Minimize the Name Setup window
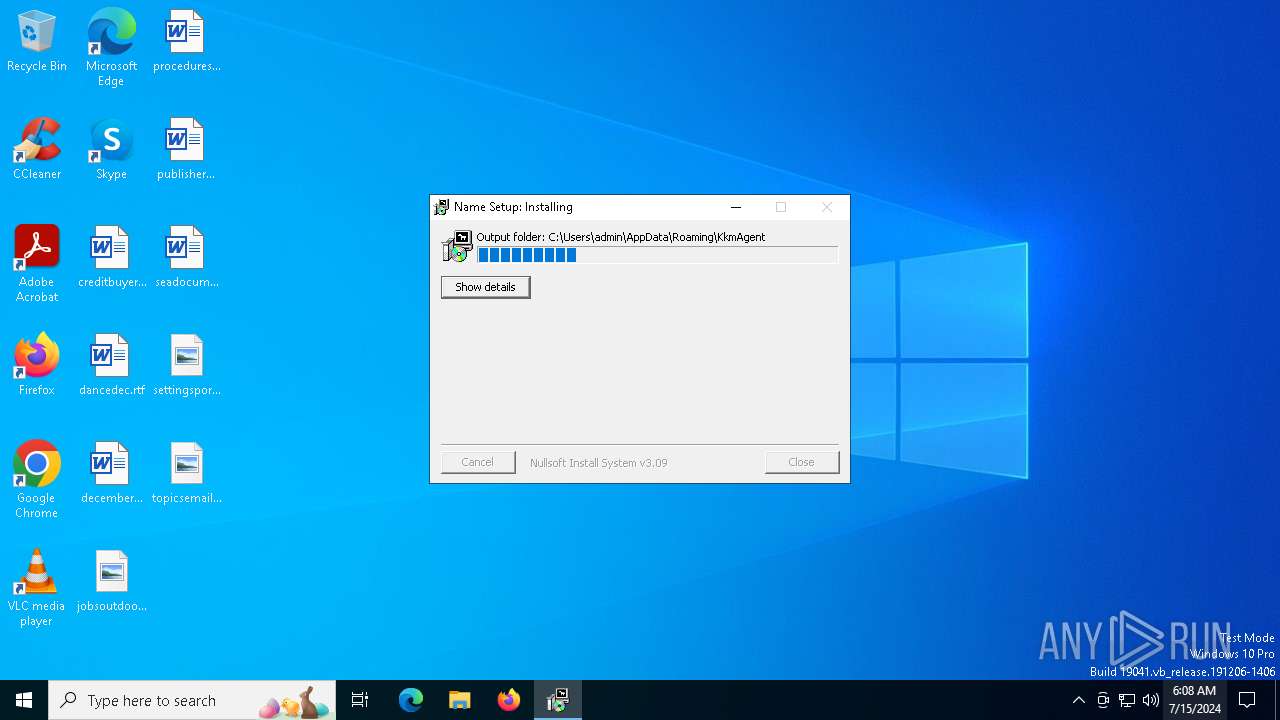The image size is (1280, 720). [x=736, y=207]
